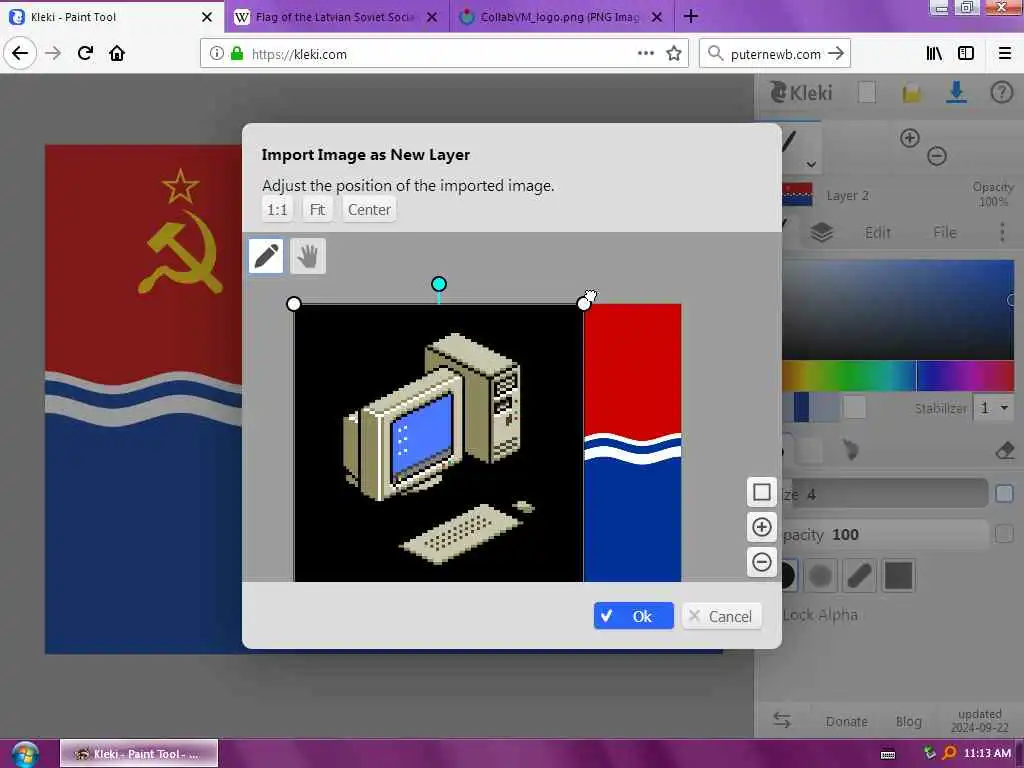Click the taskbar clock showing 11:13 AM
The width and height of the screenshot is (1024, 768).
click(987, 753)
